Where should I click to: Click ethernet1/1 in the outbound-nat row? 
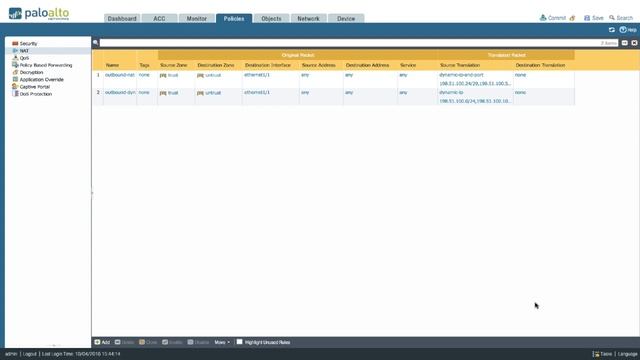coord(257,75)
